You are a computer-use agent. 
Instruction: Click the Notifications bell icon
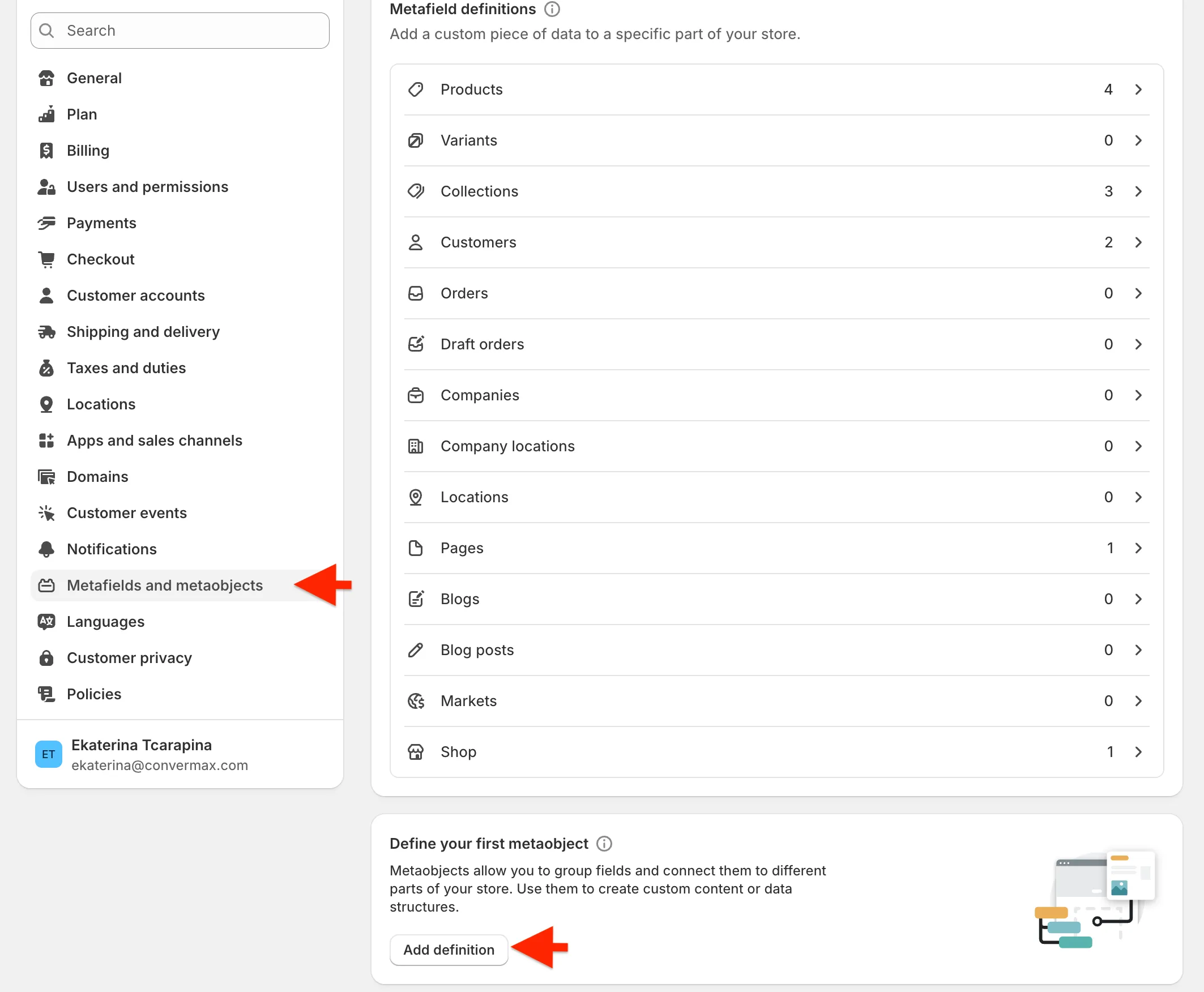coord(46,549)
